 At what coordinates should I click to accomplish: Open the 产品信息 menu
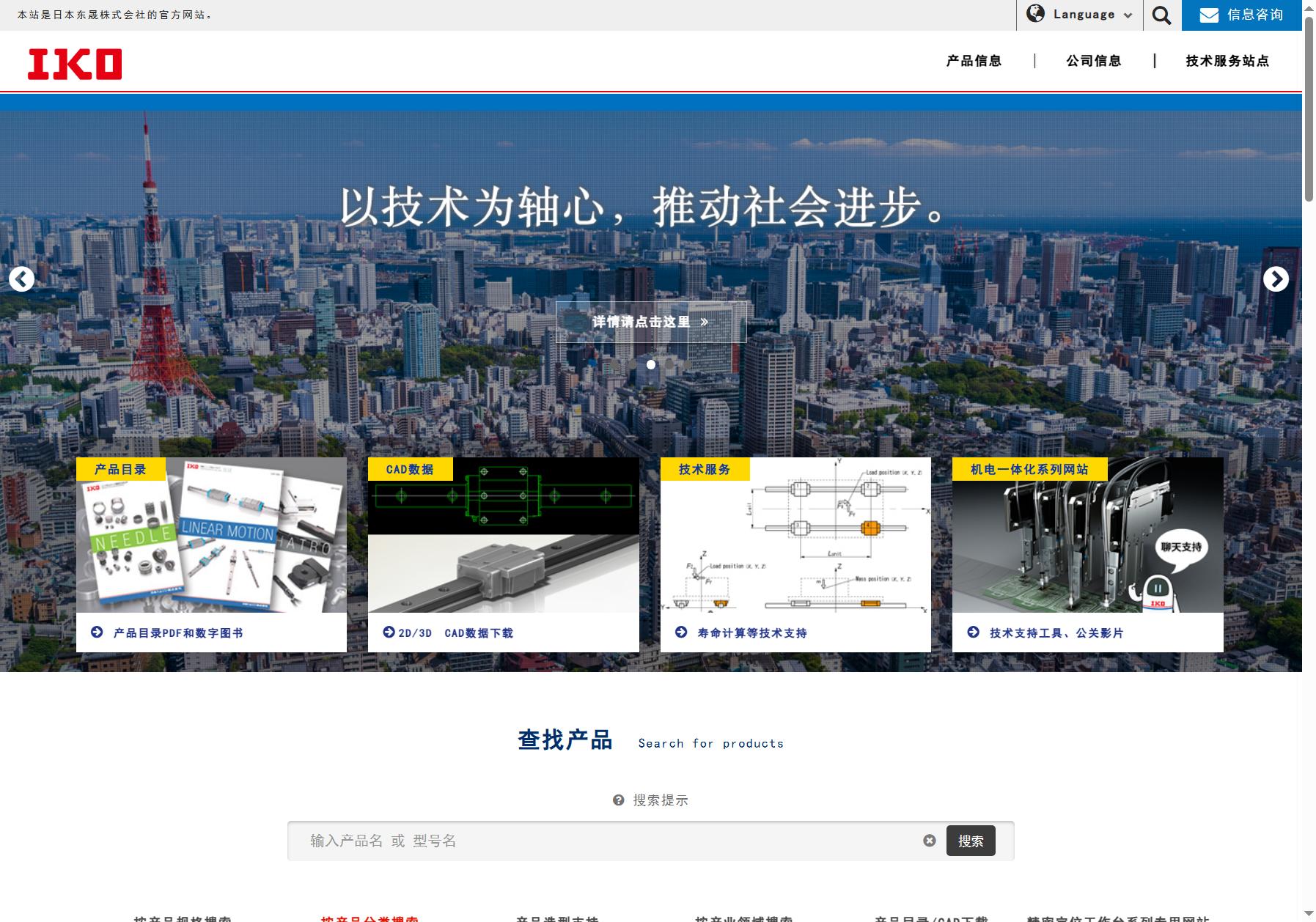tap(974, 61)
